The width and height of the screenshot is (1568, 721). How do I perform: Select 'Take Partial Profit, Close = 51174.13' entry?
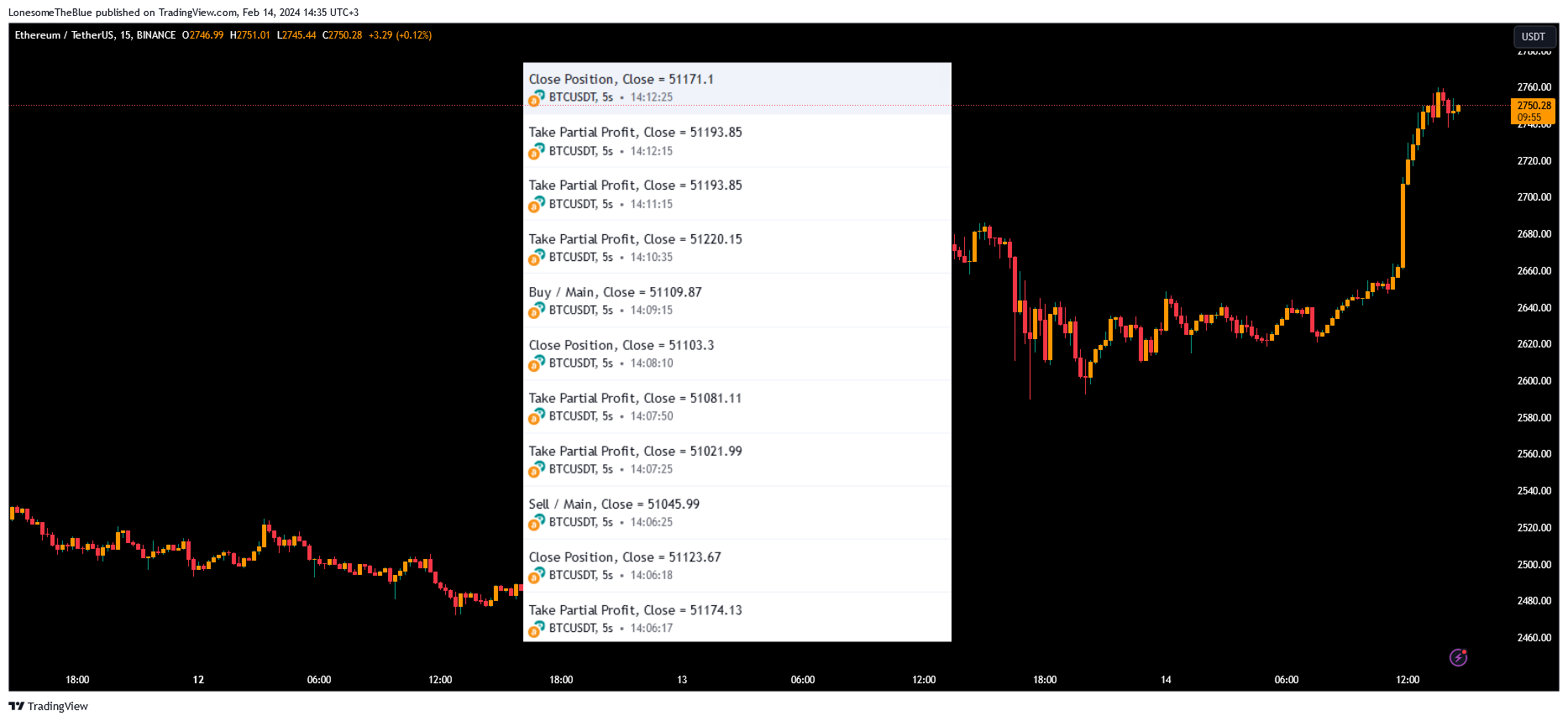[x=737, y=617]
